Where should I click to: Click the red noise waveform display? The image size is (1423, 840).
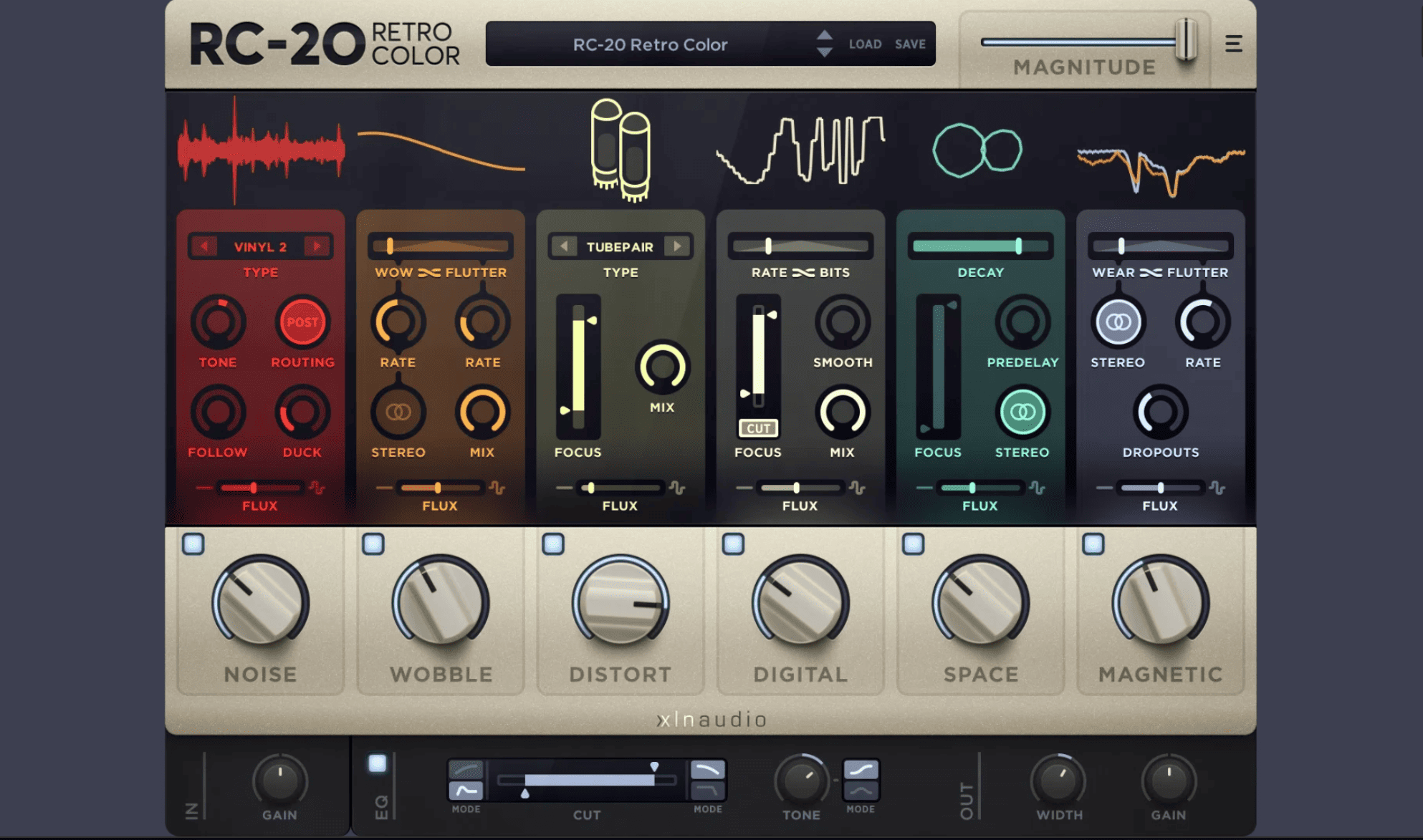pyautogui.click(x=261, y=150)
